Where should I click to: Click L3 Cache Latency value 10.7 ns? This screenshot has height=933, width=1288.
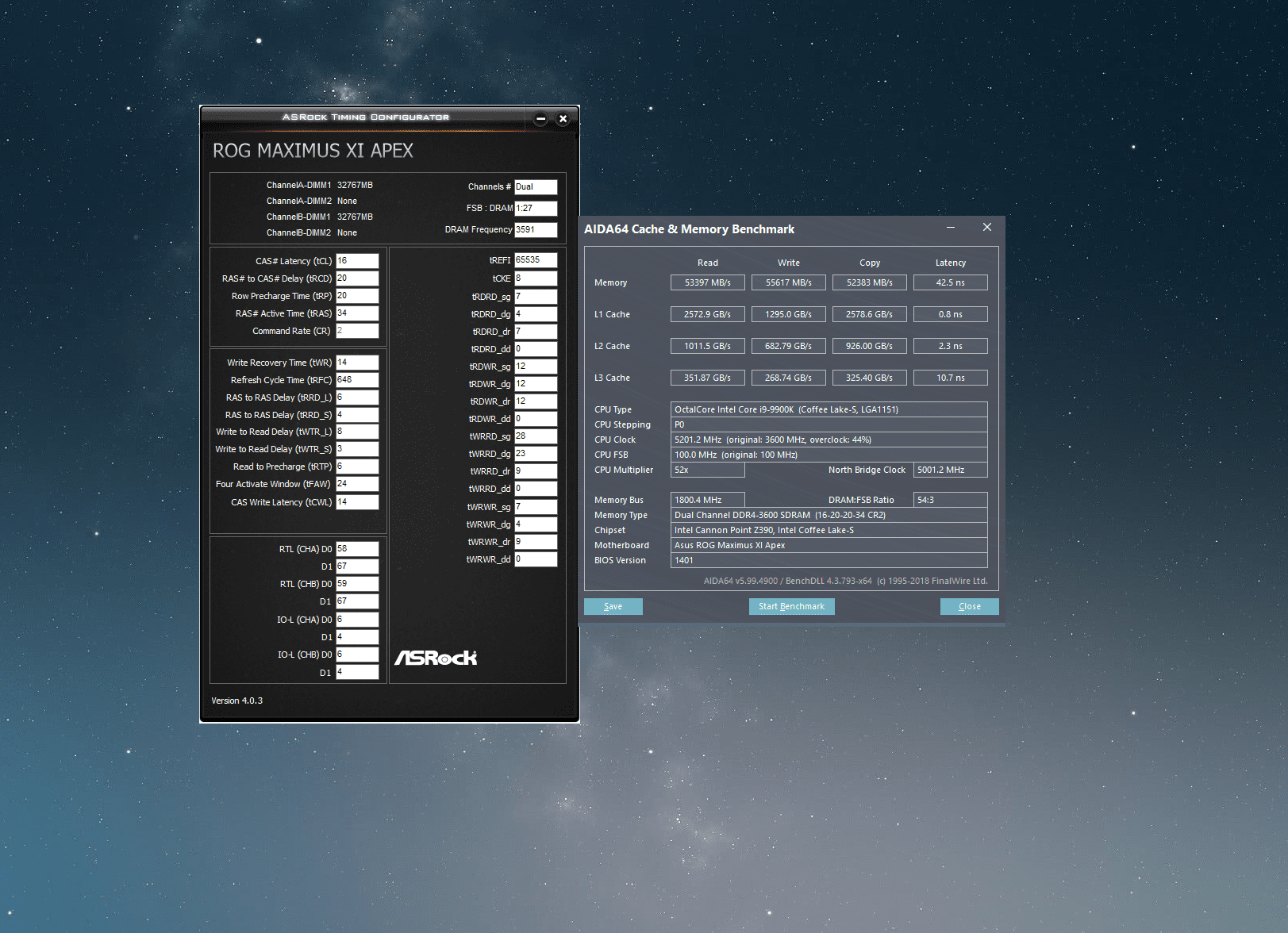[x=951, y=378]
